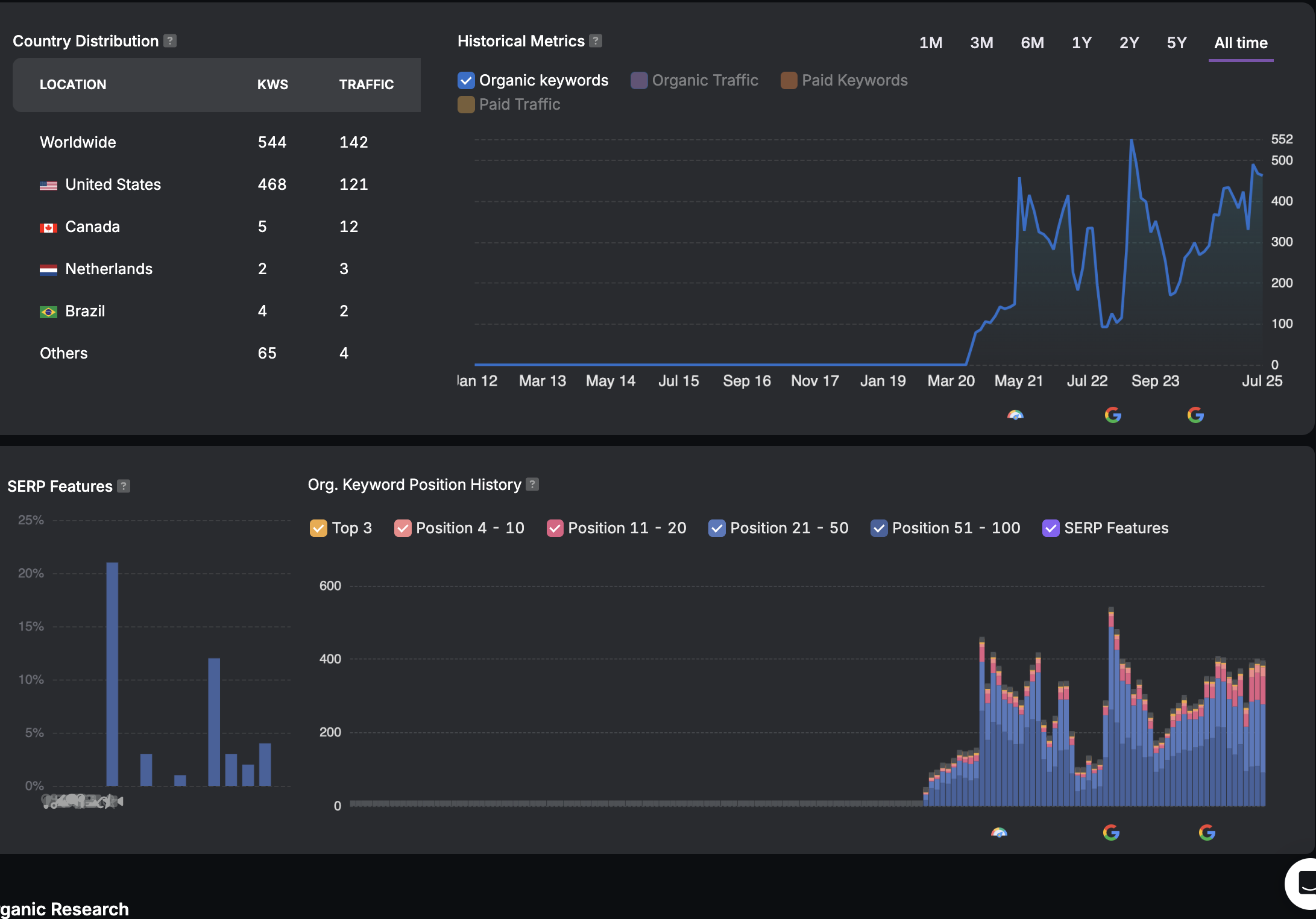The height and width of the screenshot is (919, 1316).
Task: Click tallest bar in SERP Features chart
Action: click(x=112, y=674)
